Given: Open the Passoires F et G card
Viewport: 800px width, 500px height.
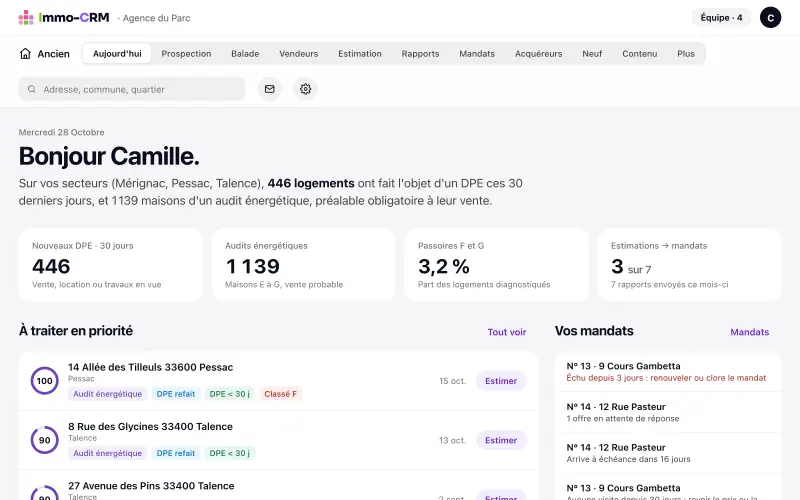Looking at the screenshot, I should point(496,265).
